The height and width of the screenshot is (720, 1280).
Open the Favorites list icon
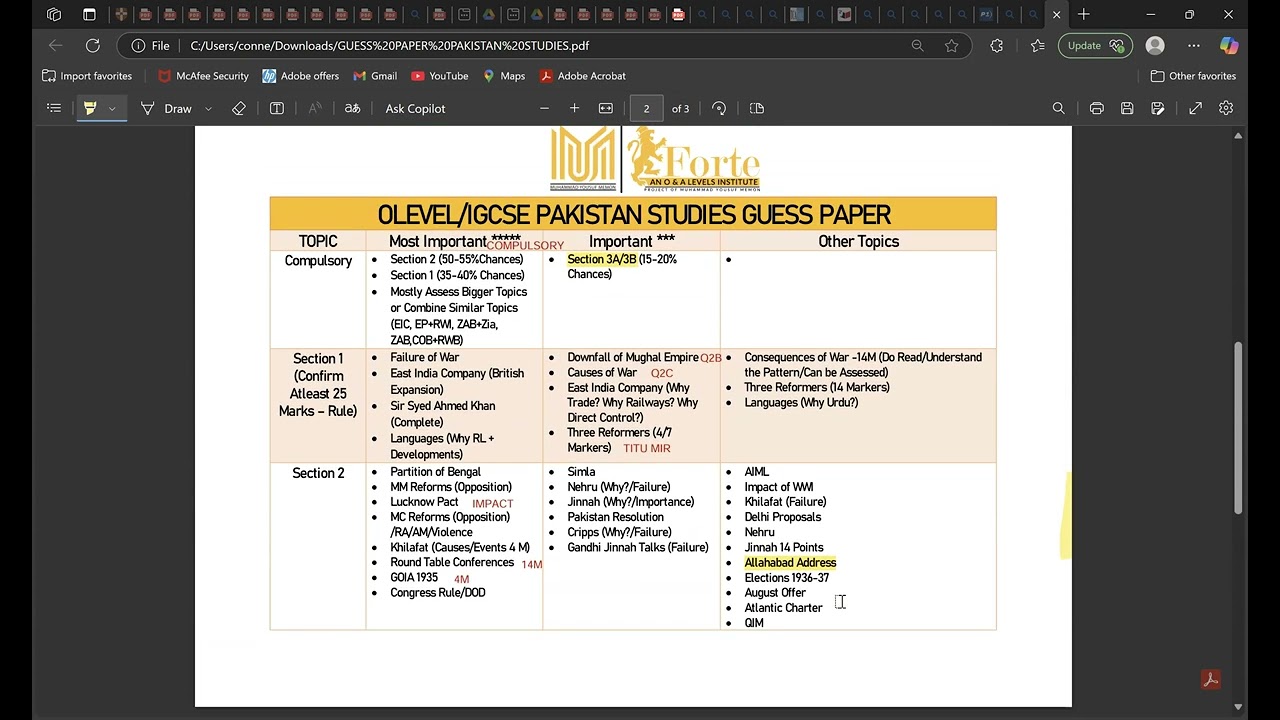tap(1038, 45)
